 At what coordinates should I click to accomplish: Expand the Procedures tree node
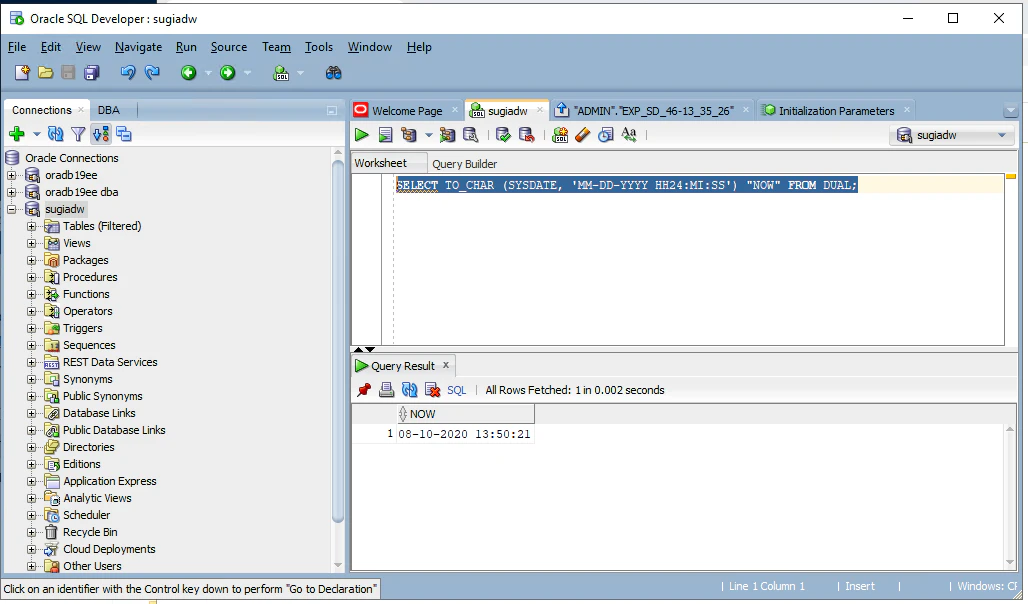(x=31, y=277)
